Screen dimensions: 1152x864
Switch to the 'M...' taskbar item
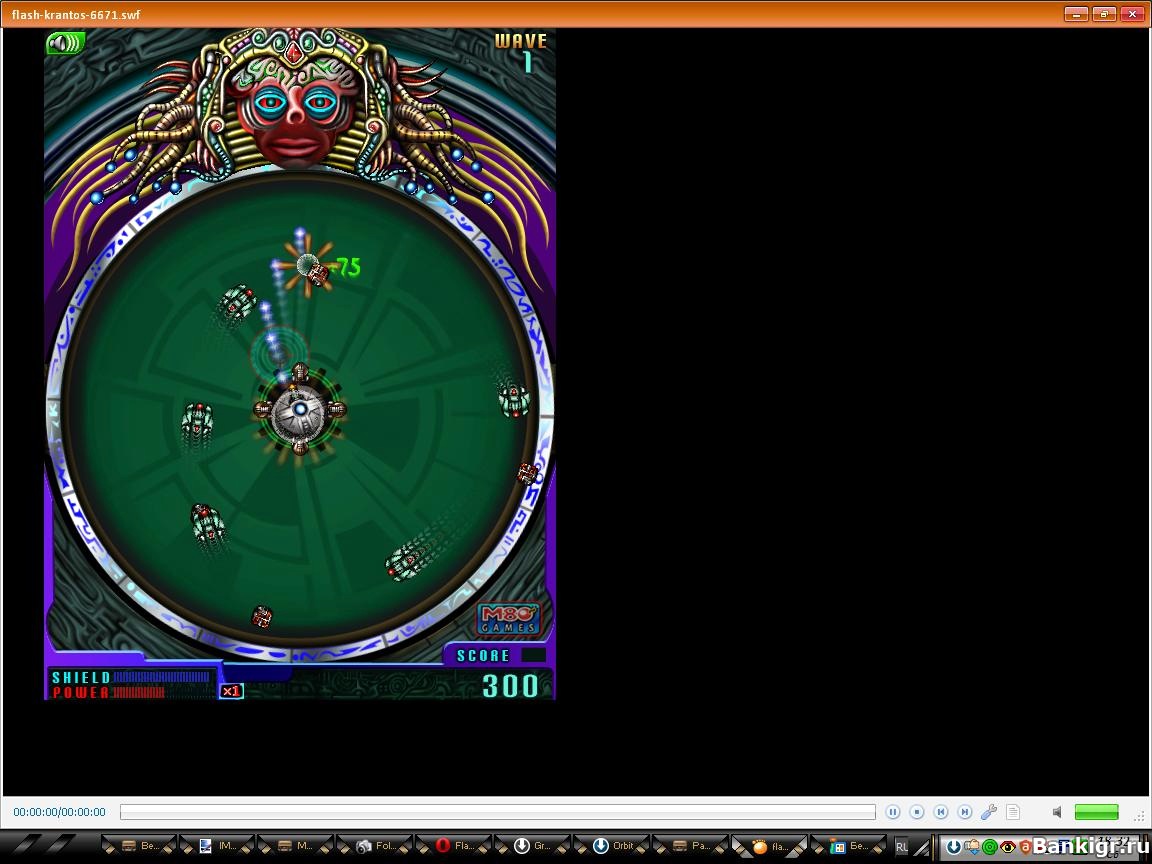[x=296, y=846]
